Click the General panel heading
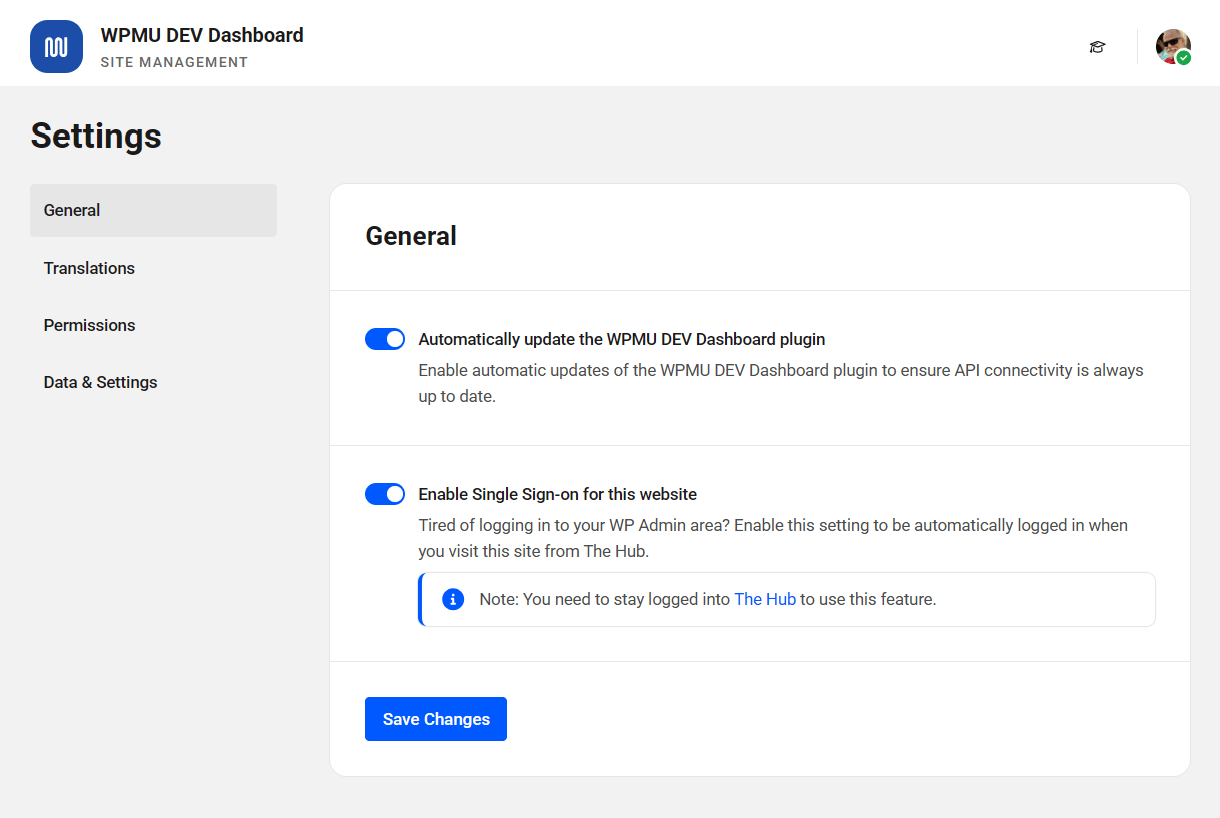This screenshot has width=1220, height=818. click(411, 236)
